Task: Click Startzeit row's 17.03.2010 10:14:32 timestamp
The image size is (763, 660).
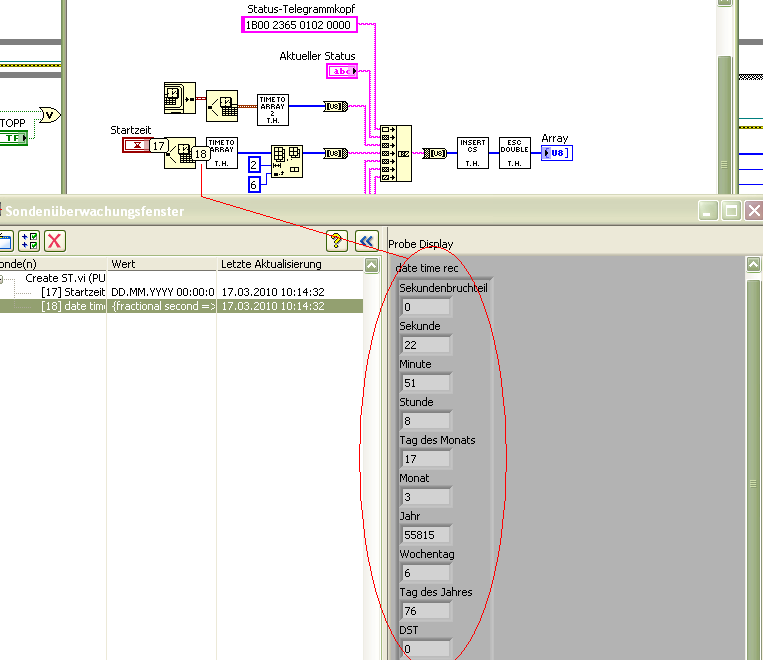Action: click(273, 292)
